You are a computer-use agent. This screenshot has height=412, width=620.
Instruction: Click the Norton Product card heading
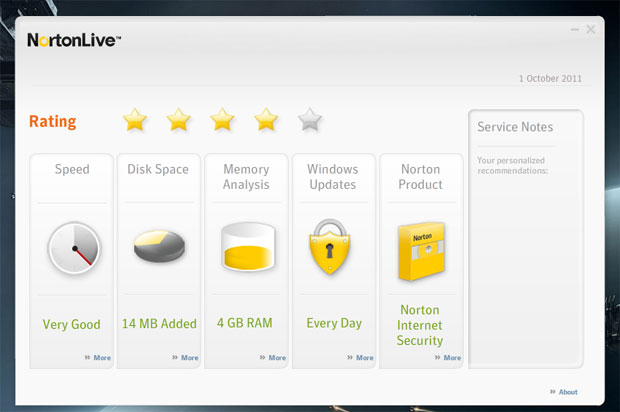coord(420,177)
